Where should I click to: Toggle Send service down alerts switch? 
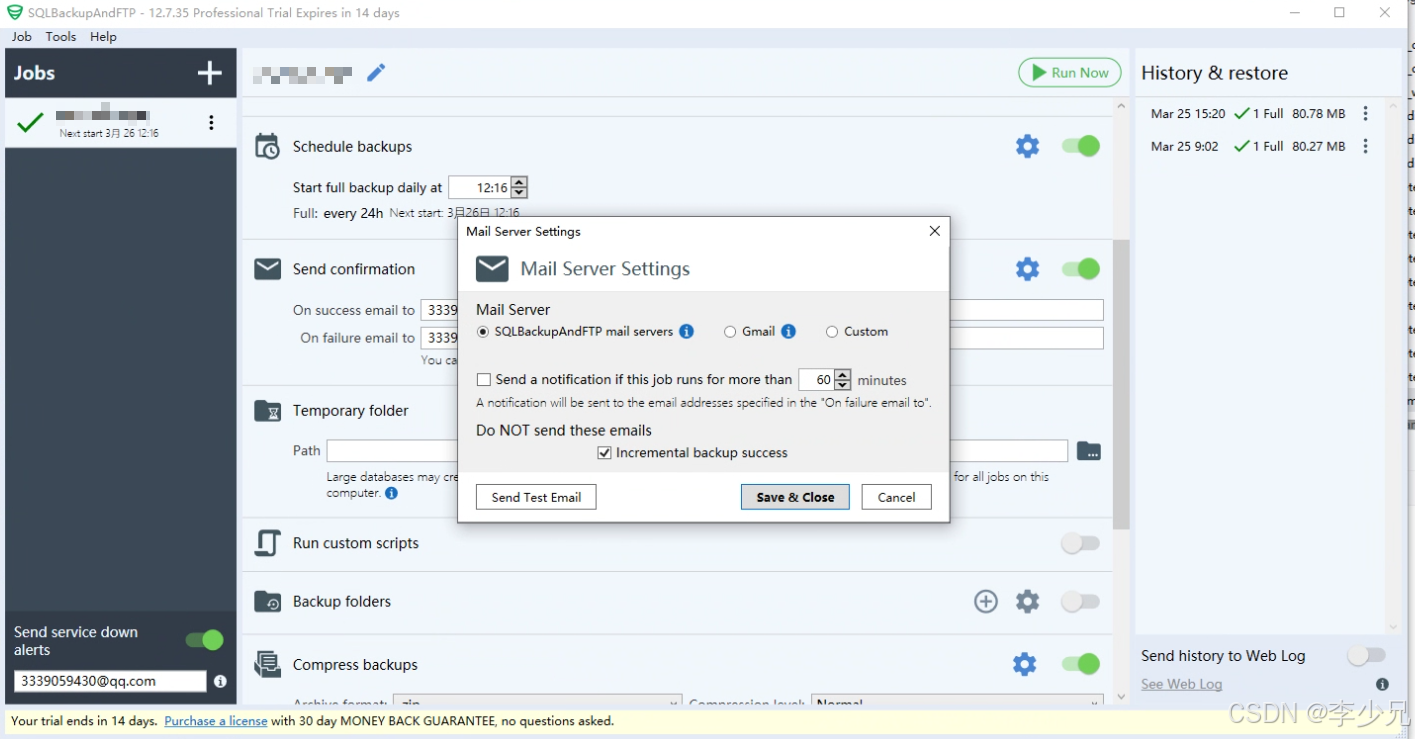204,640
